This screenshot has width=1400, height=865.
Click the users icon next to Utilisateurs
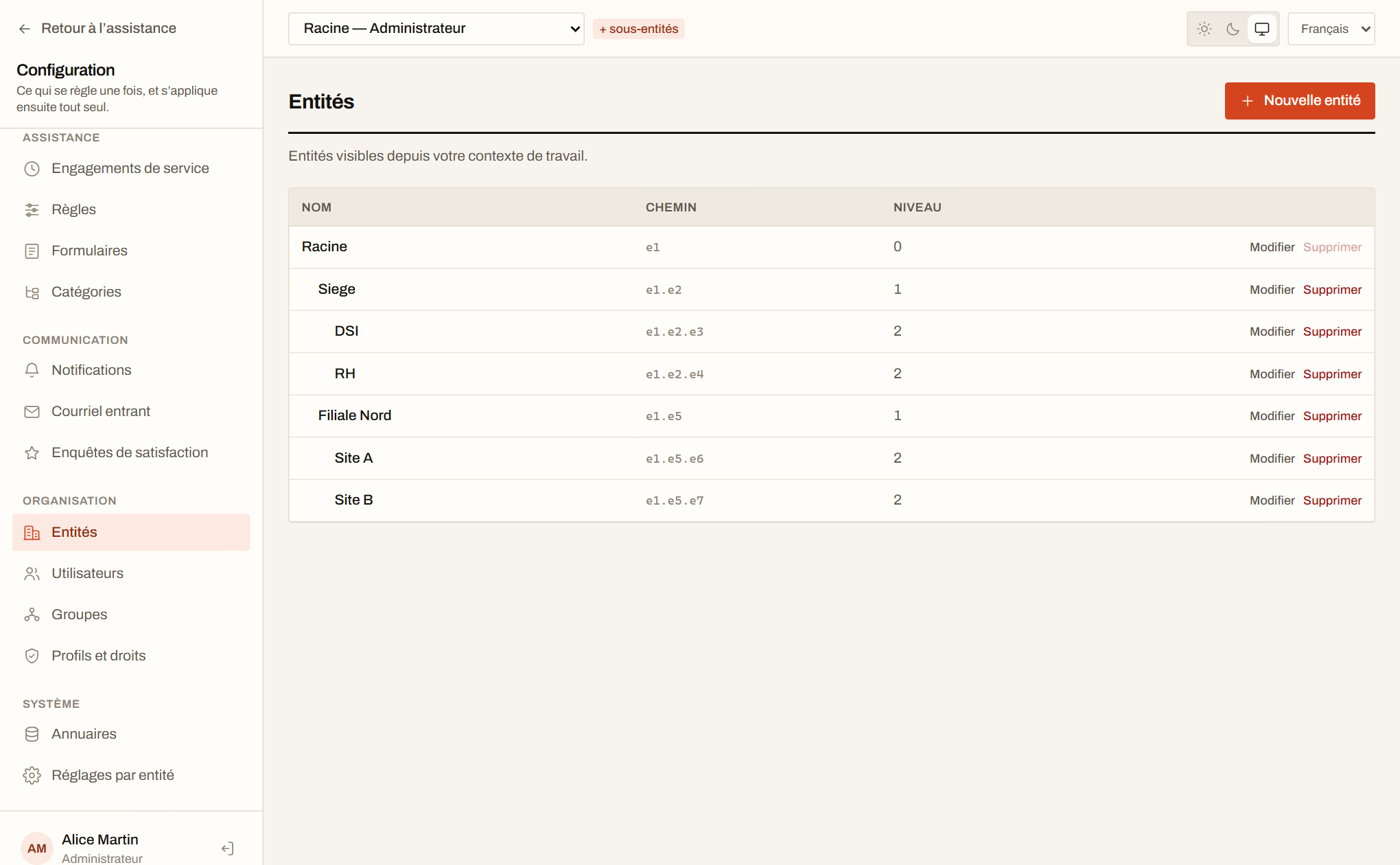point(32,574)
